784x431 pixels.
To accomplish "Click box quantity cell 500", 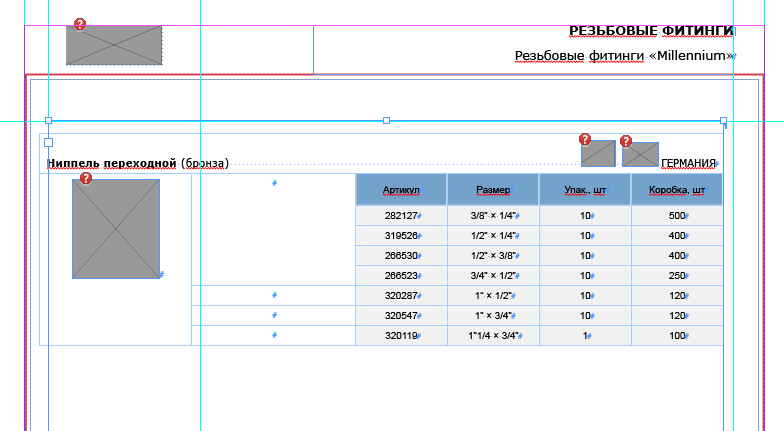I will point(677,216).
